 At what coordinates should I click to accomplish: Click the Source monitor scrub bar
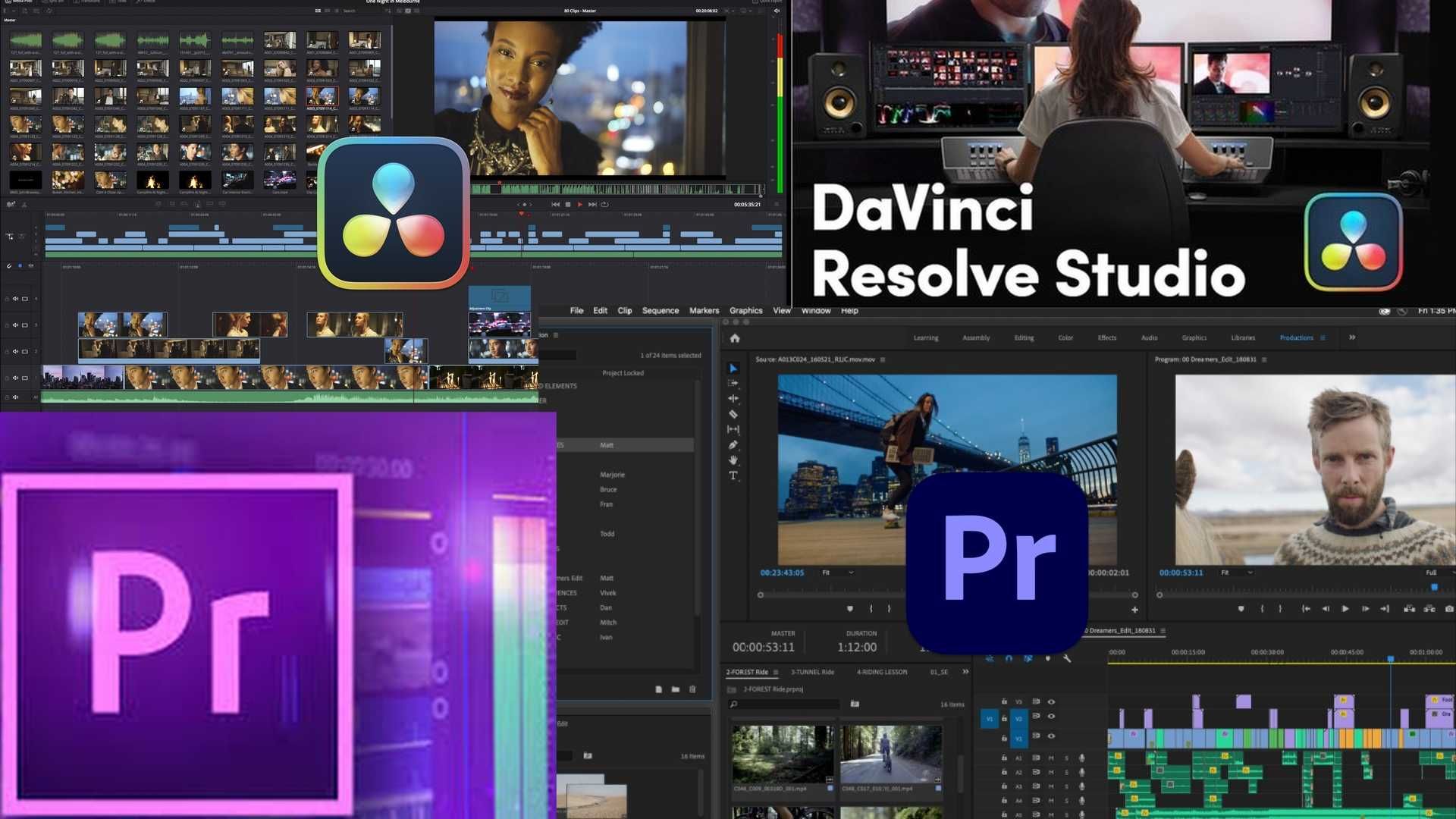[947, 595]
